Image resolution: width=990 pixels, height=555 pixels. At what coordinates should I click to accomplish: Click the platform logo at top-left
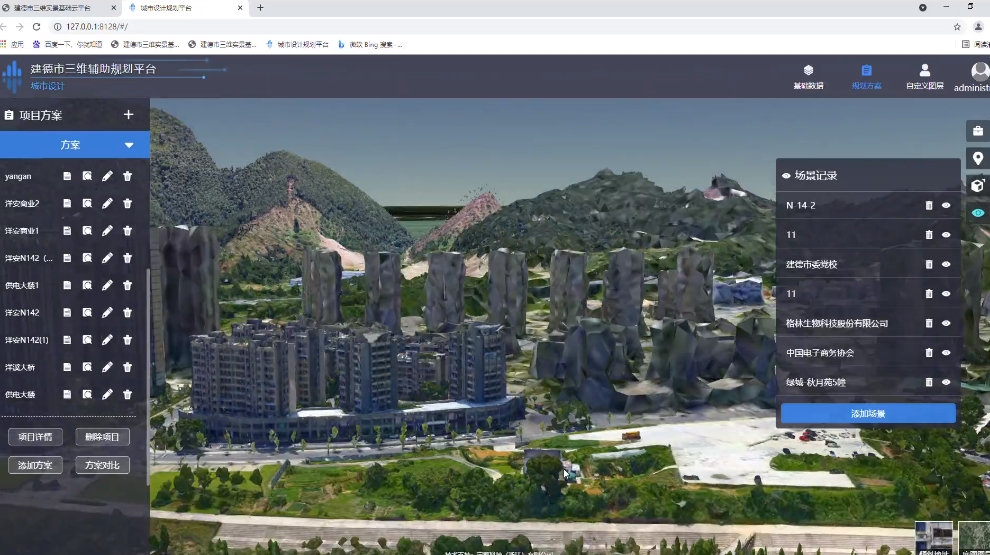(x=12, y=77)
